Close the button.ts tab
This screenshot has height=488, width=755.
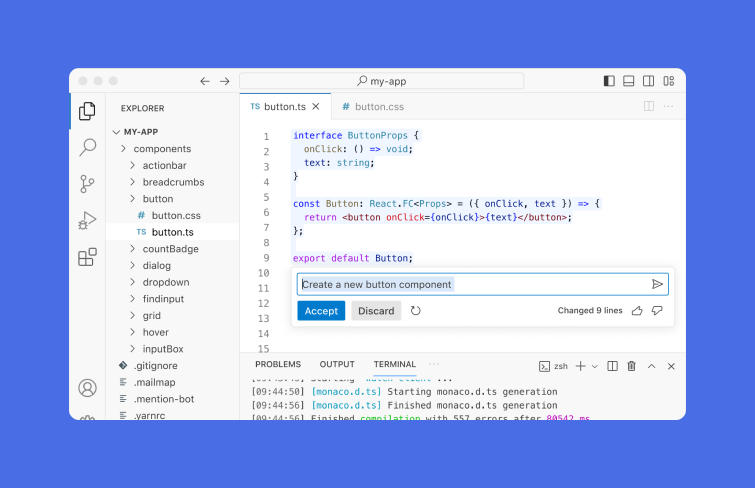(316, 106)
